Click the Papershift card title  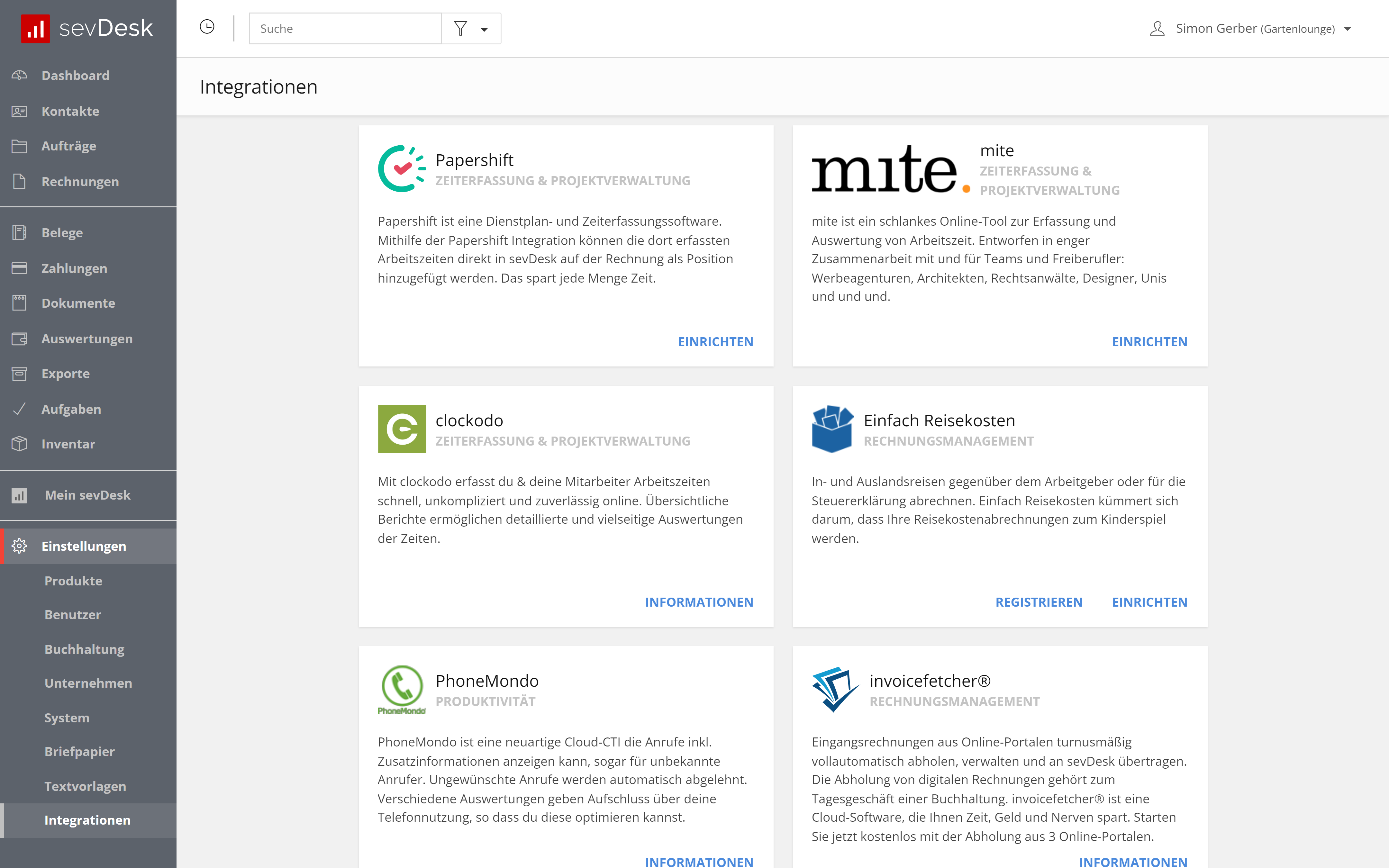coord(474,160)
